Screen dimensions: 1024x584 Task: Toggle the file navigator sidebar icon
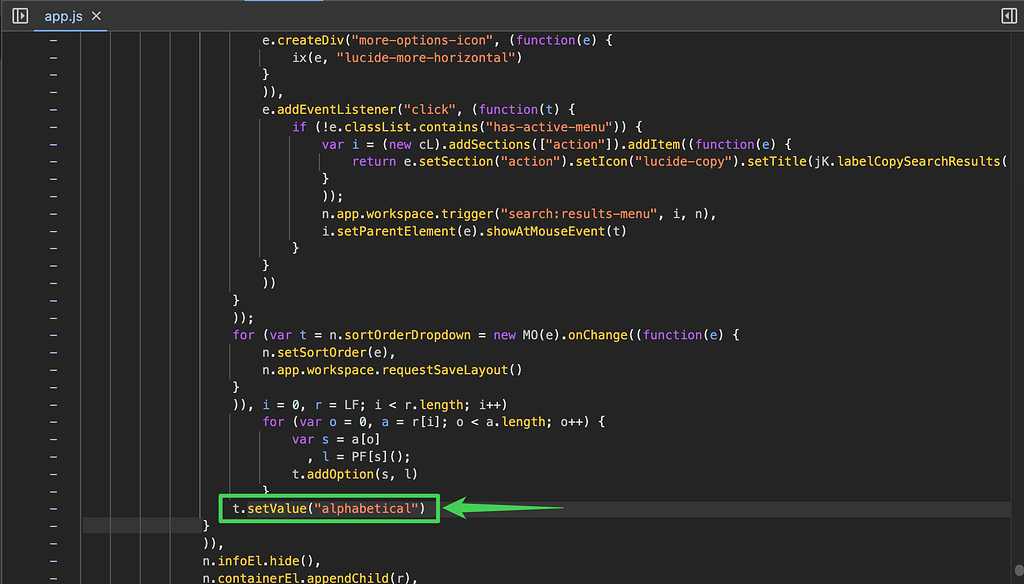coord(19,15)
